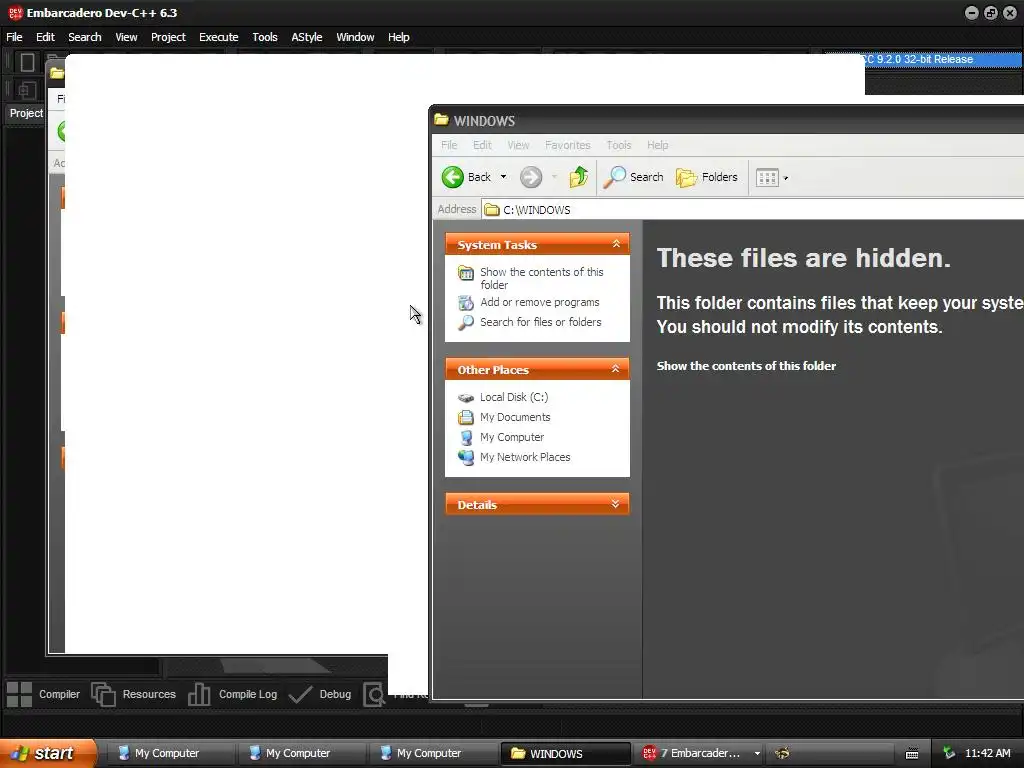1024x768 pixels.
Task: Open the View menu in Dev-C++
Action: click(126, 37)
